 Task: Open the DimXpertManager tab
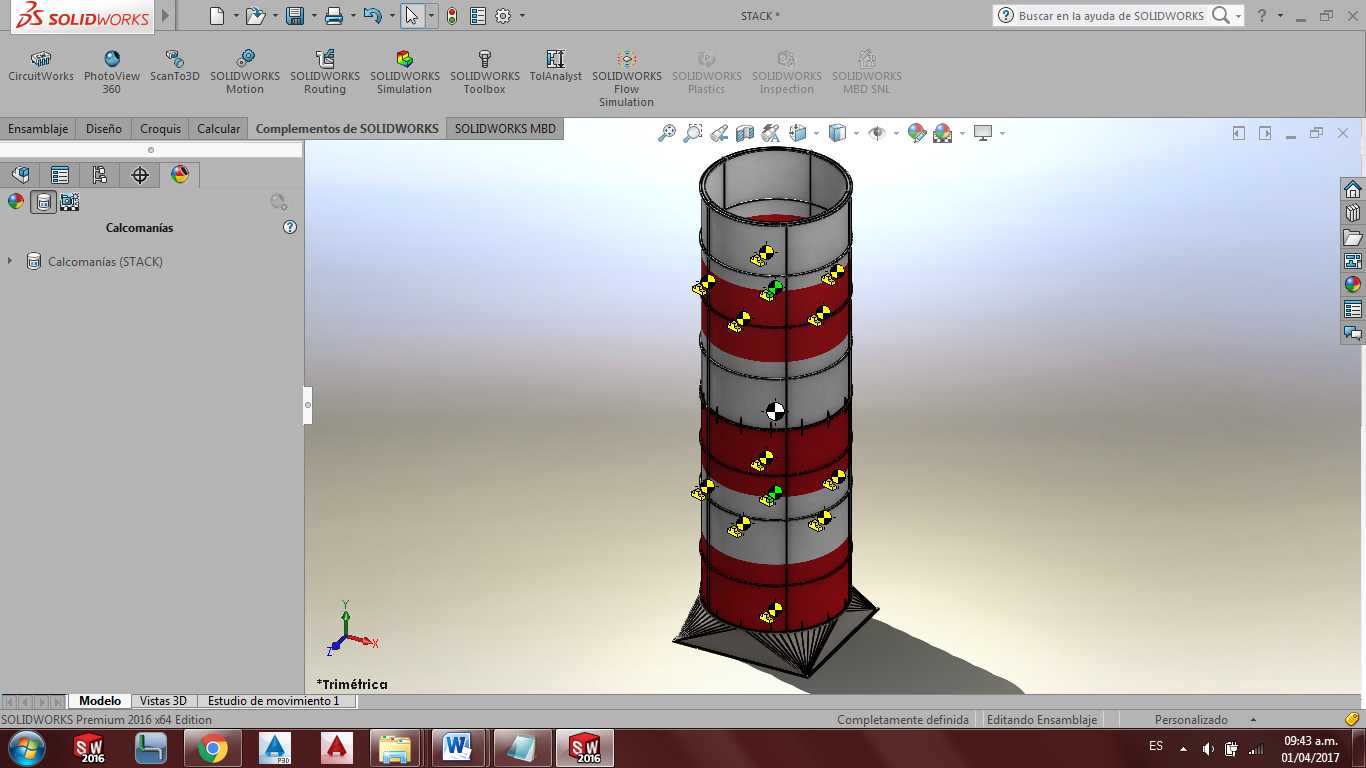tap(140, 175)
